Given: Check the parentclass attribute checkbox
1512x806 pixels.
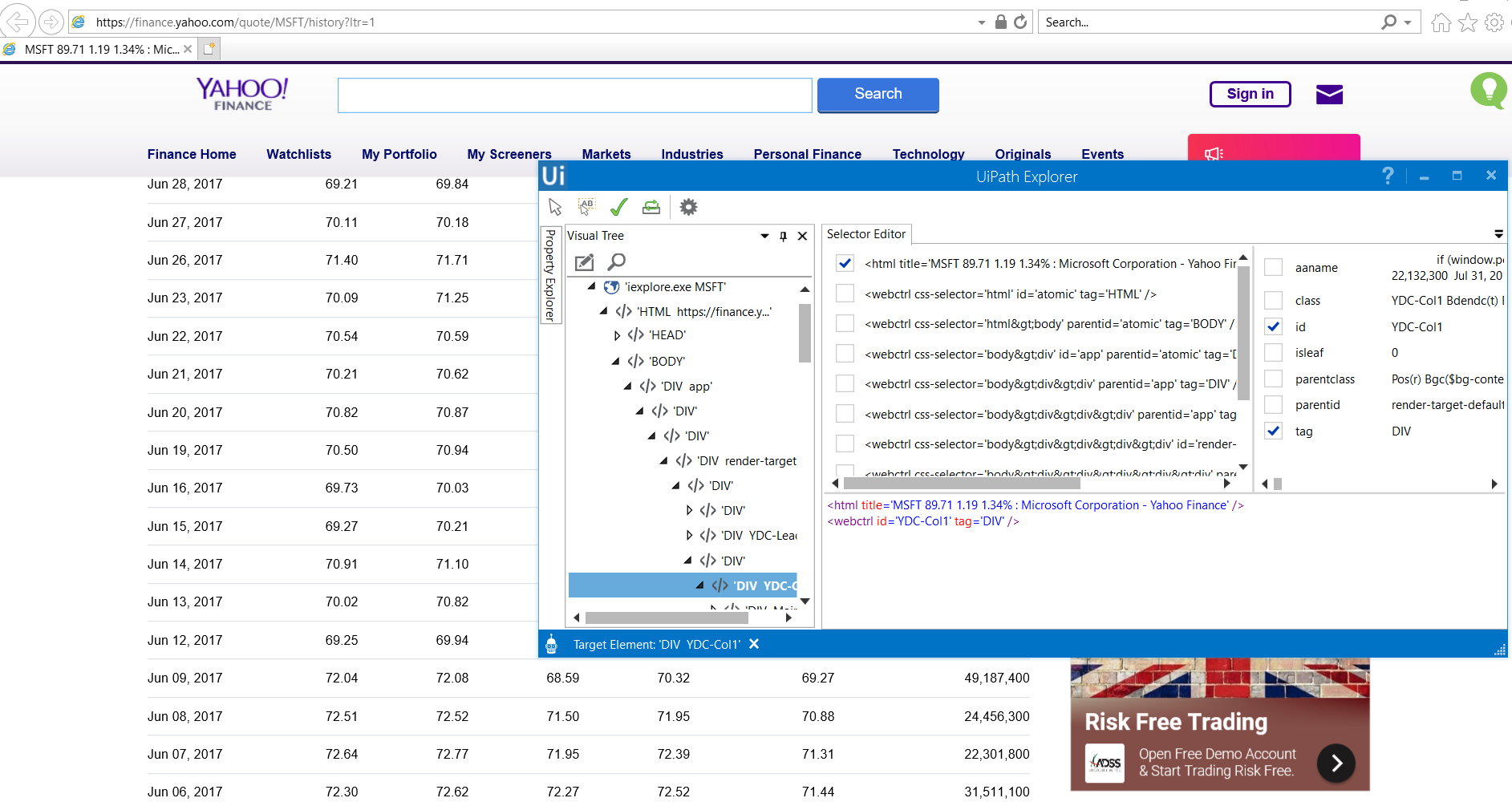Looking at the screenshot, I should pyautogui.click(x=1273, y=379).
